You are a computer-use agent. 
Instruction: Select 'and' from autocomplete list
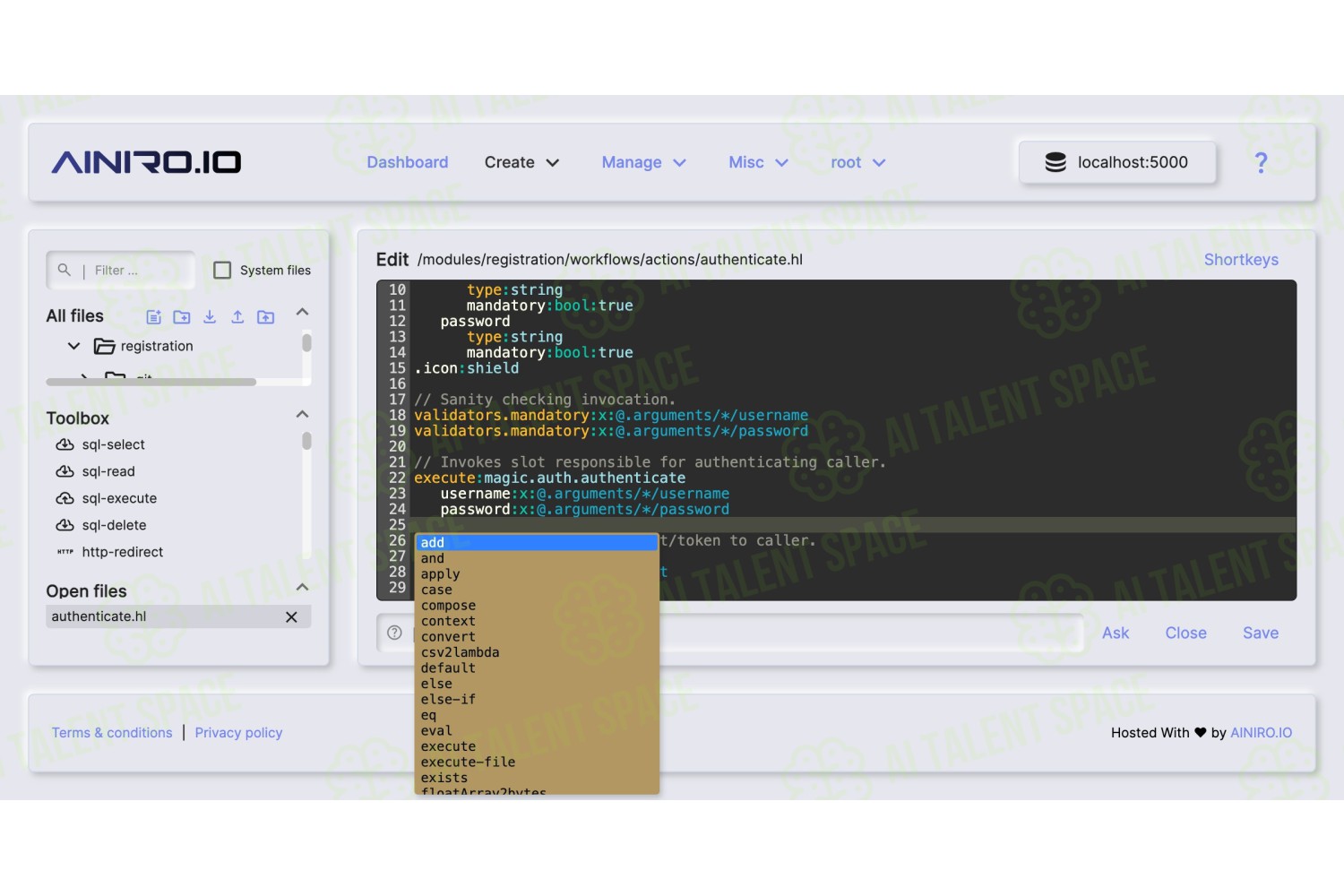tap(538, 558)
